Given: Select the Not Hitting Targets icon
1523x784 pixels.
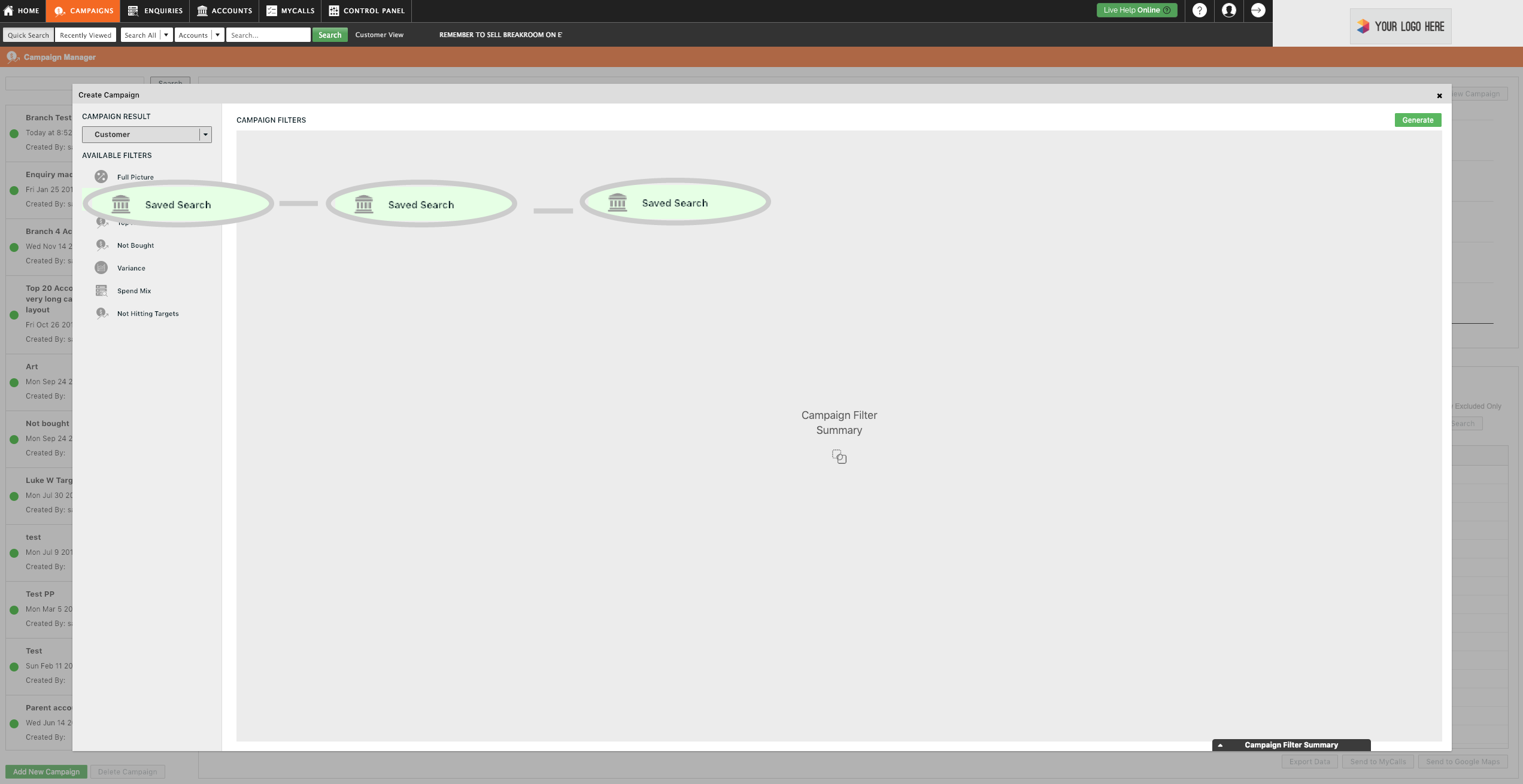Looking at the screenshot, I should coord(100,313).
